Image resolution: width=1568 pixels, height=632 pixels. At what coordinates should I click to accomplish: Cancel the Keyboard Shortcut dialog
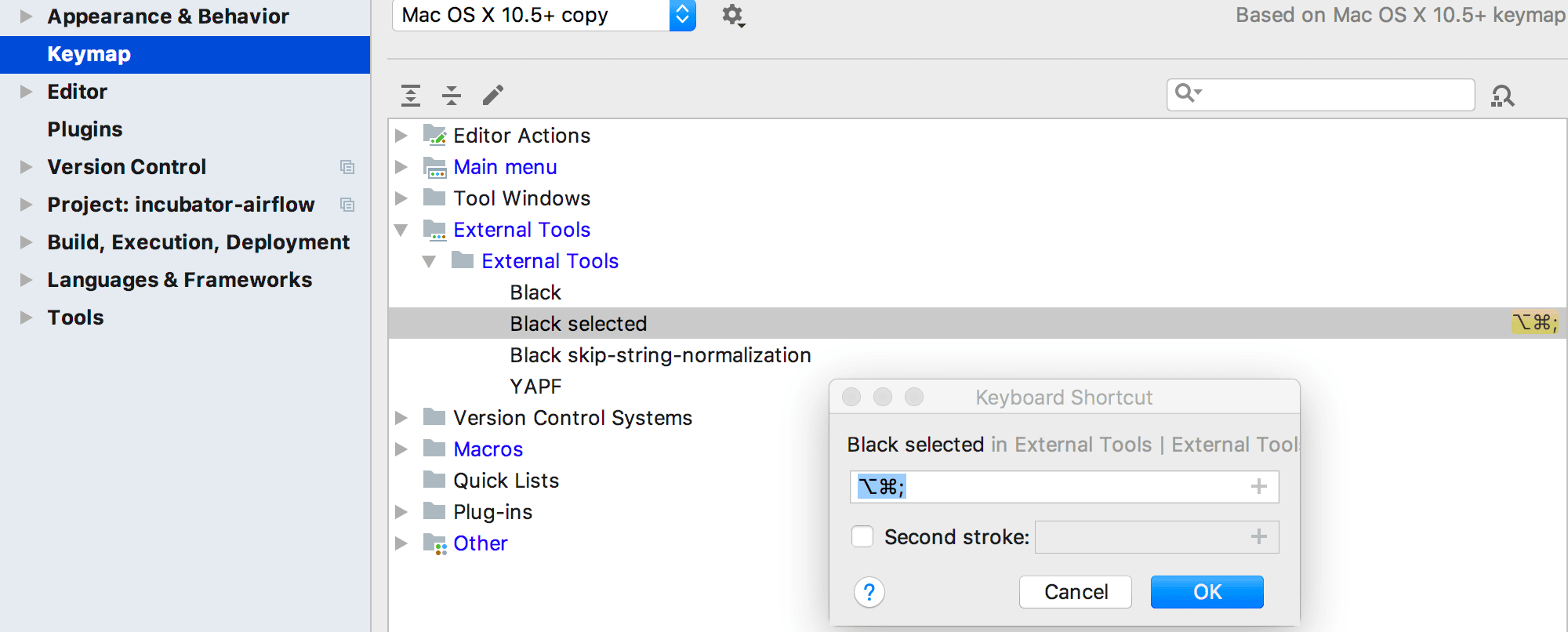pyautogui.click(x=1076, y=592)
